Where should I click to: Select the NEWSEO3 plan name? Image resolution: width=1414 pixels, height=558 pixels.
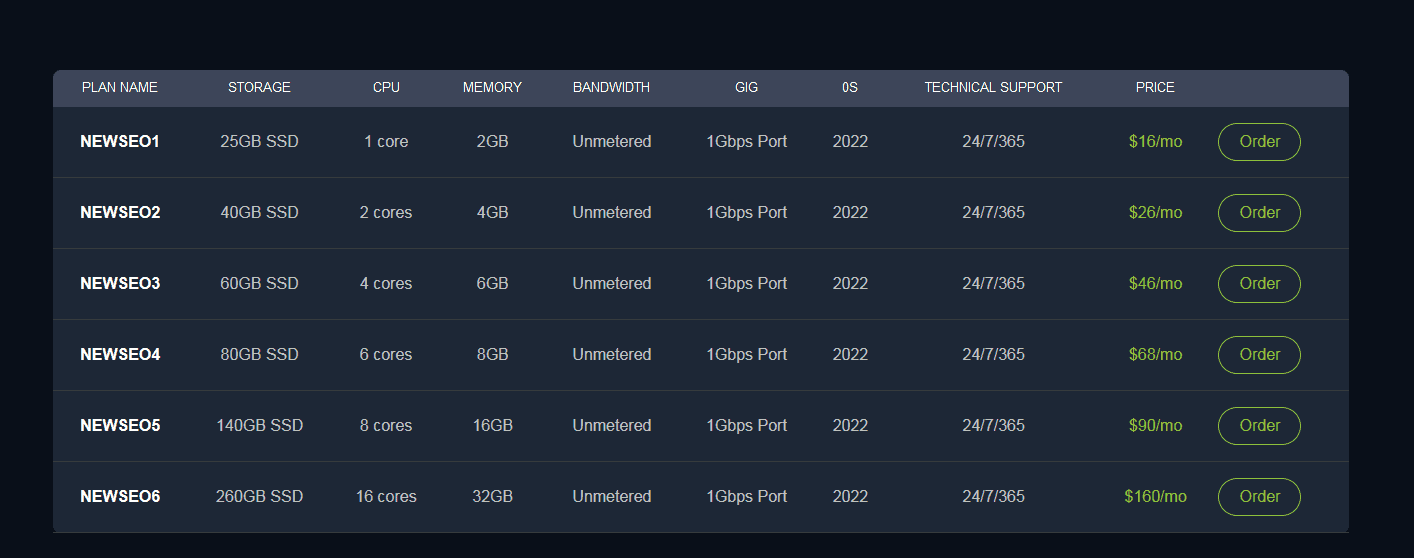coord(120,284)
